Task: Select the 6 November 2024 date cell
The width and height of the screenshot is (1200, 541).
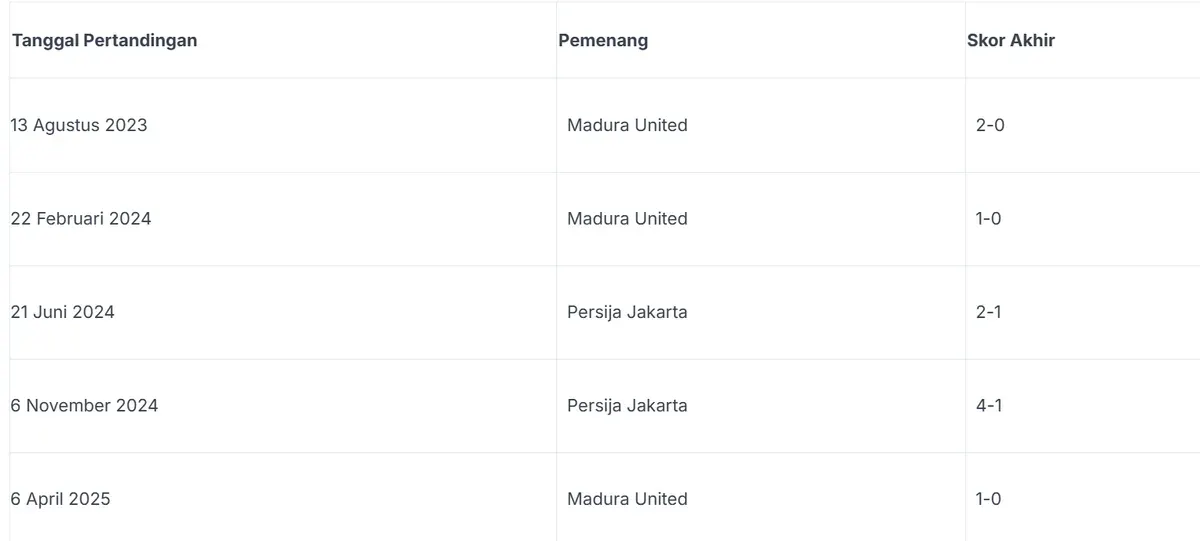Action: (x=84, y=405)
